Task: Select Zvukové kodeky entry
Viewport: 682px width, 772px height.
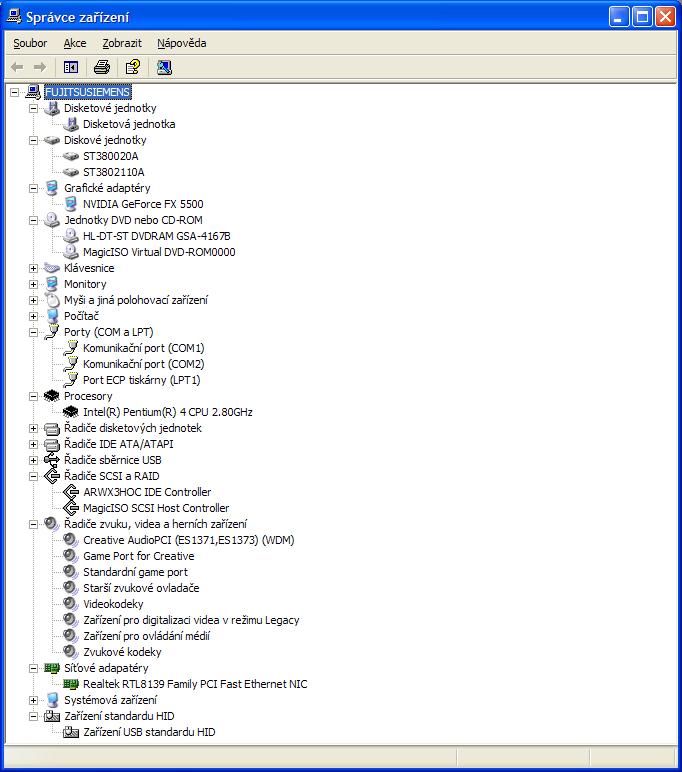Action: (122, 652)
